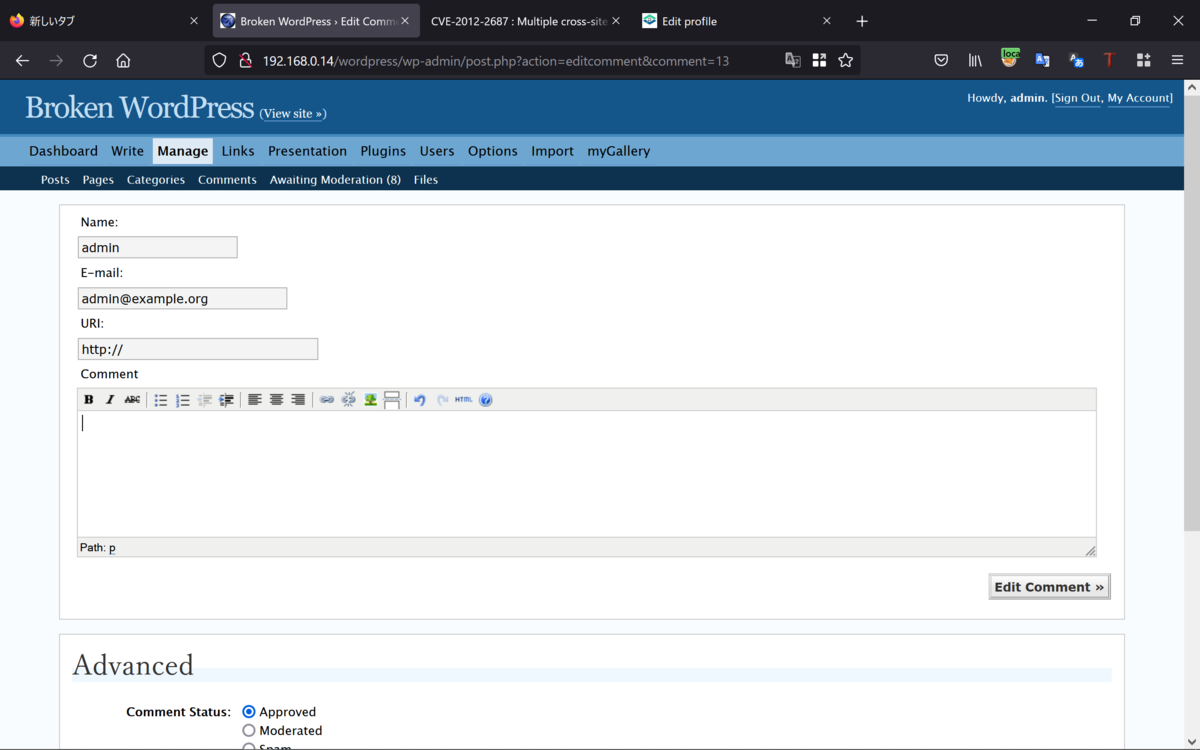Click the My Account link
This screenshot has width=1200, height=750.
pyautogui.click(x=1139, y=98)
